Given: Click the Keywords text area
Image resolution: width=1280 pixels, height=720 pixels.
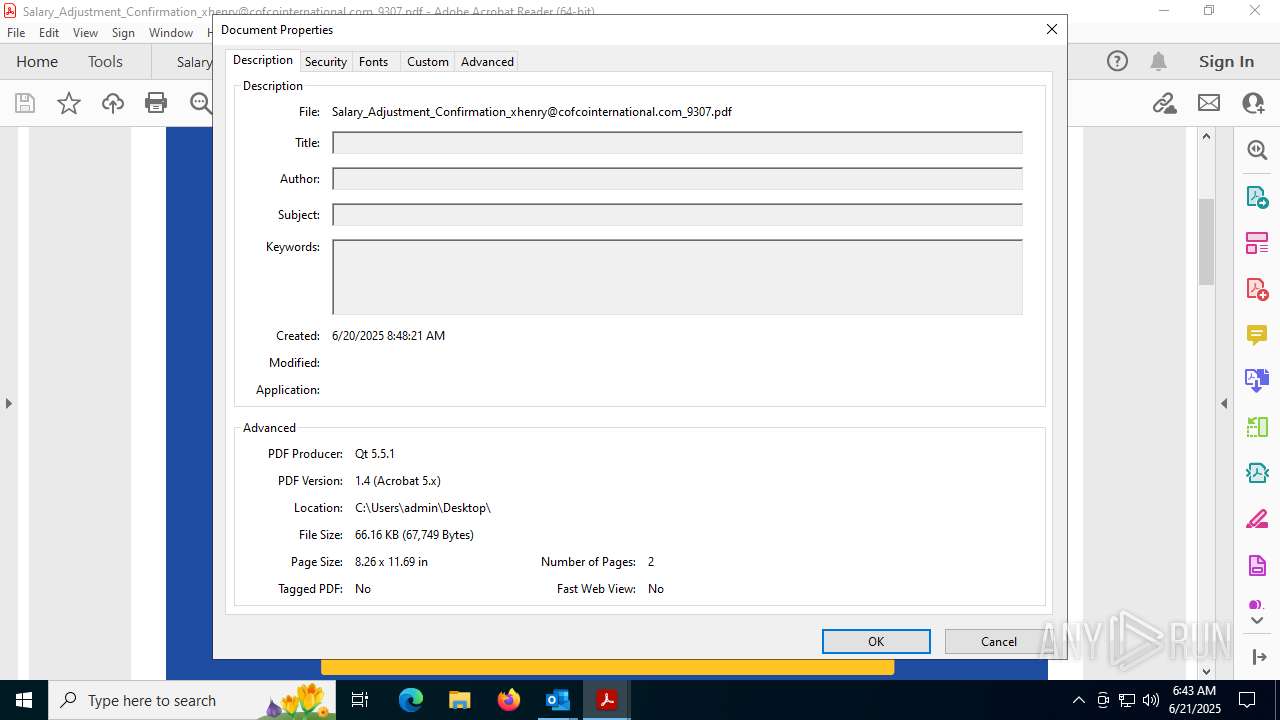Looking at the screenshot, I should pos(677,277).
